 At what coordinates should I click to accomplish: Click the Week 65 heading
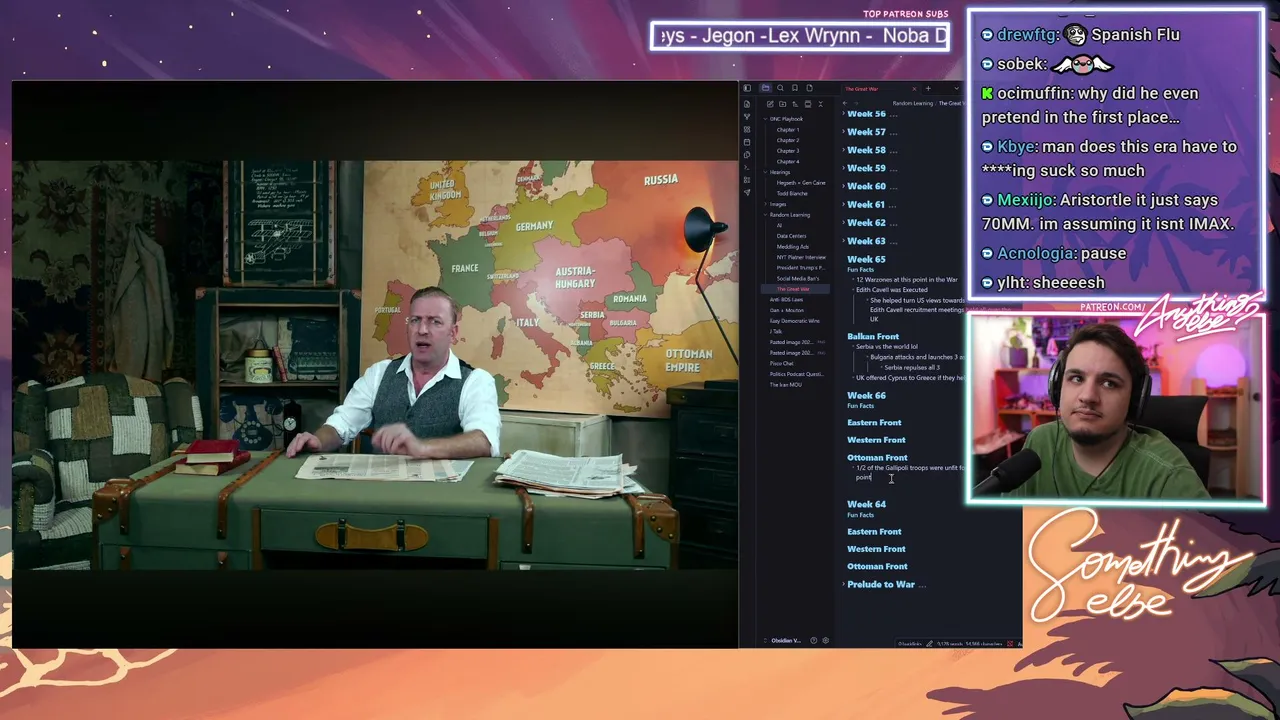click(866, 259)
